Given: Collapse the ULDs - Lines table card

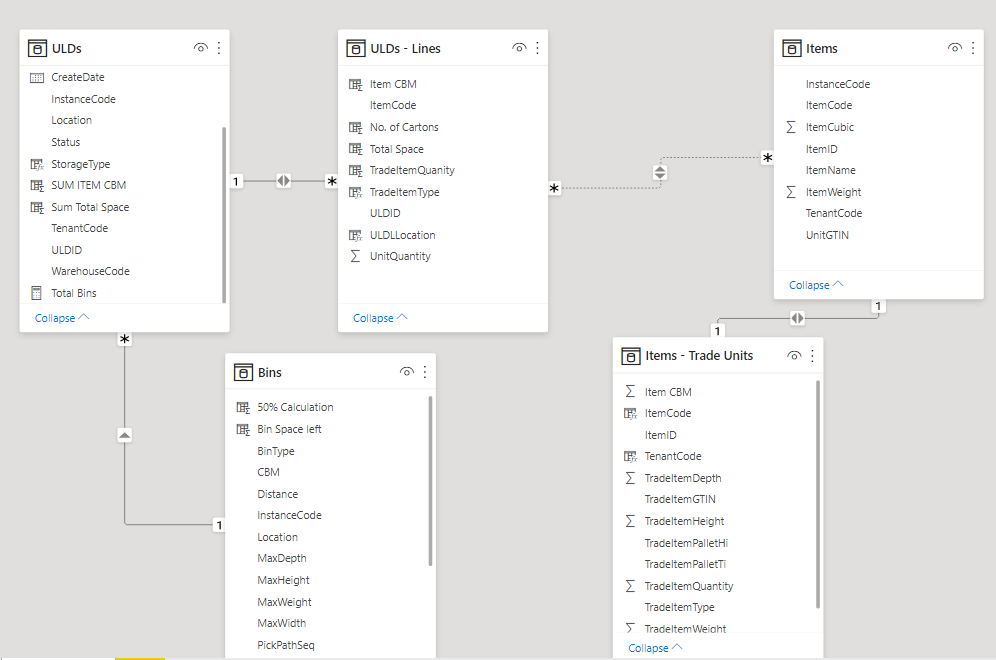Looking at the screenshot, I should [380, 318].
